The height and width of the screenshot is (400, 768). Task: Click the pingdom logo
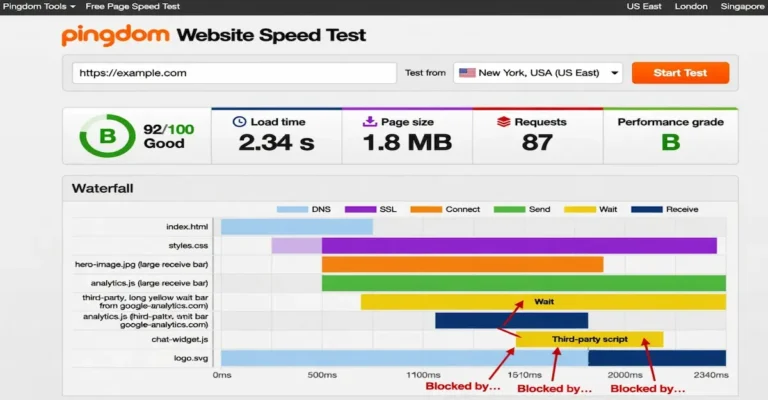tap(116, 35)
